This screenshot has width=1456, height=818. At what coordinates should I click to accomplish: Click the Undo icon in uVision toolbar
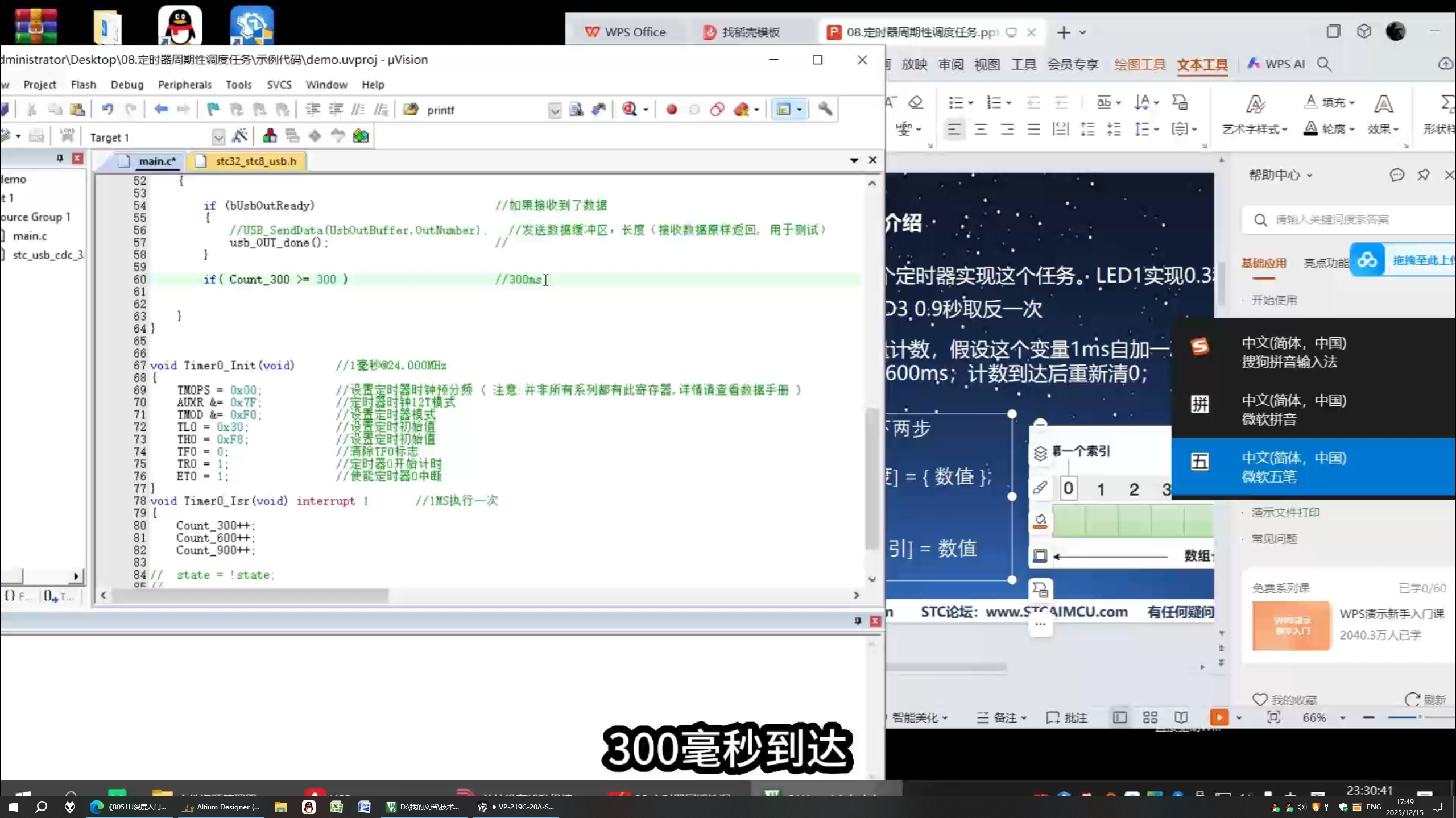pos(109,109)
